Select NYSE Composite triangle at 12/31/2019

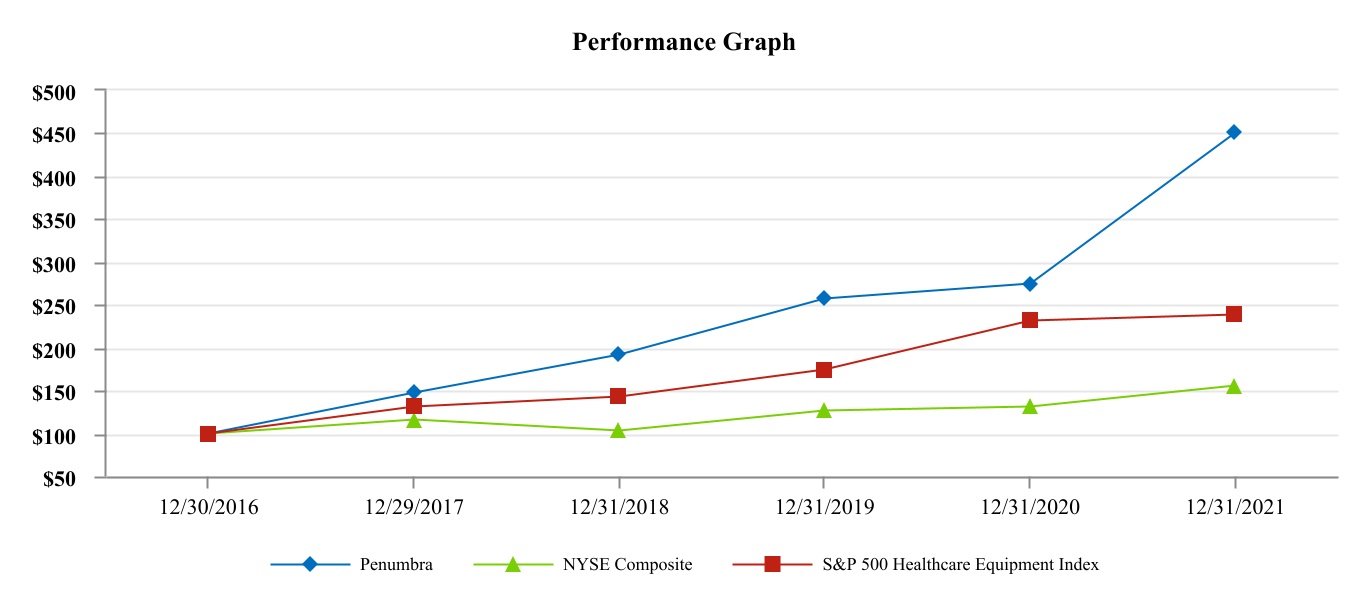point(824,410)
